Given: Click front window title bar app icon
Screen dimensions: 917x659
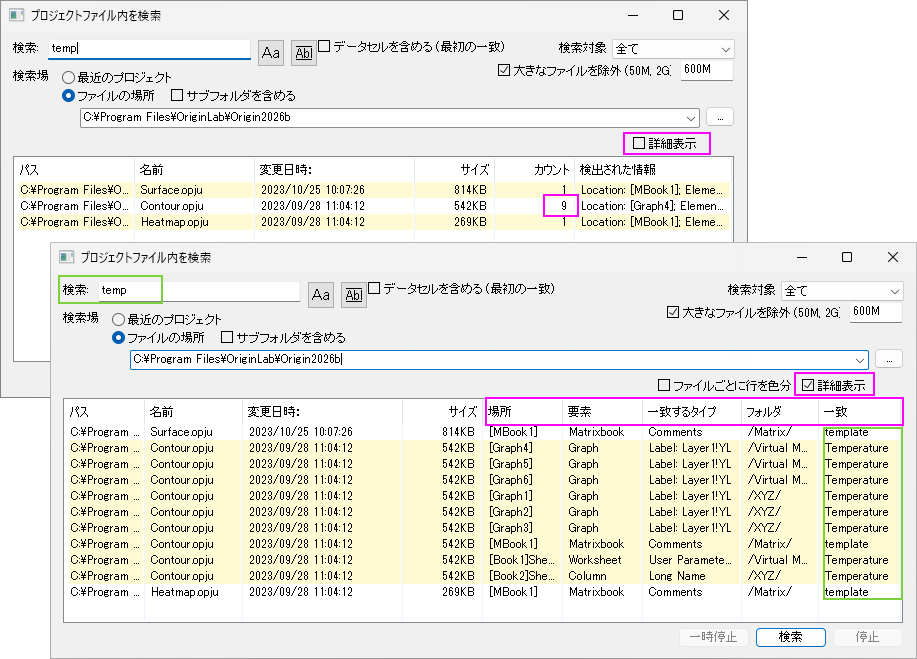Looking at the screenshot, I should 67,257.
